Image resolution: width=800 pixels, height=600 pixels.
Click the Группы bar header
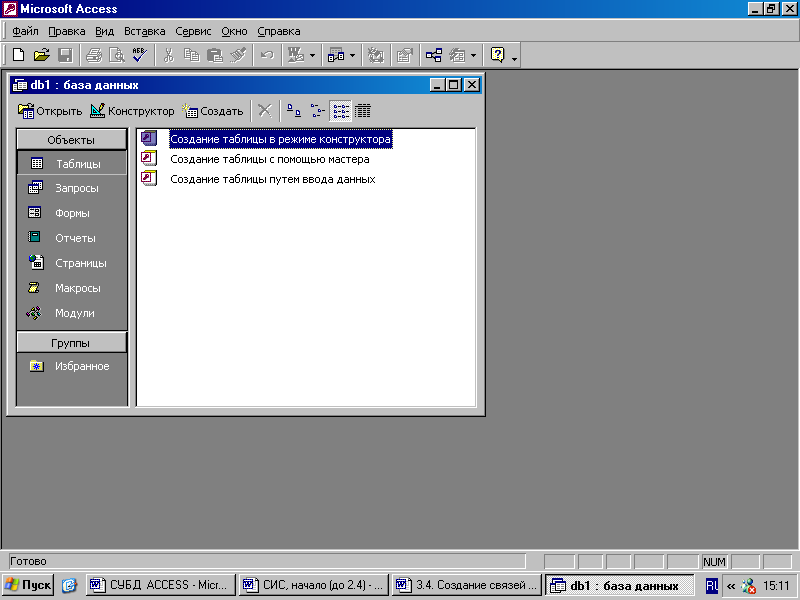(71, 342)
